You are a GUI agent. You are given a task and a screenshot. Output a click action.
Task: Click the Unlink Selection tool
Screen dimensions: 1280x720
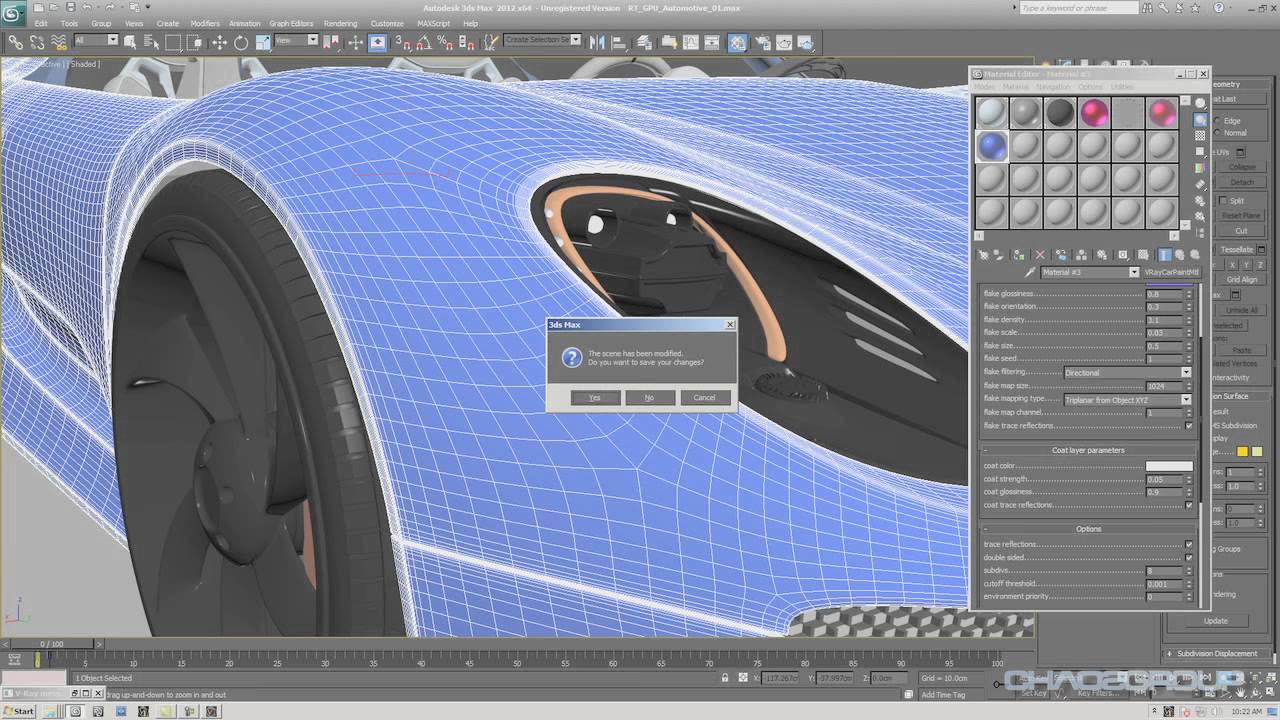coord(37,42)
